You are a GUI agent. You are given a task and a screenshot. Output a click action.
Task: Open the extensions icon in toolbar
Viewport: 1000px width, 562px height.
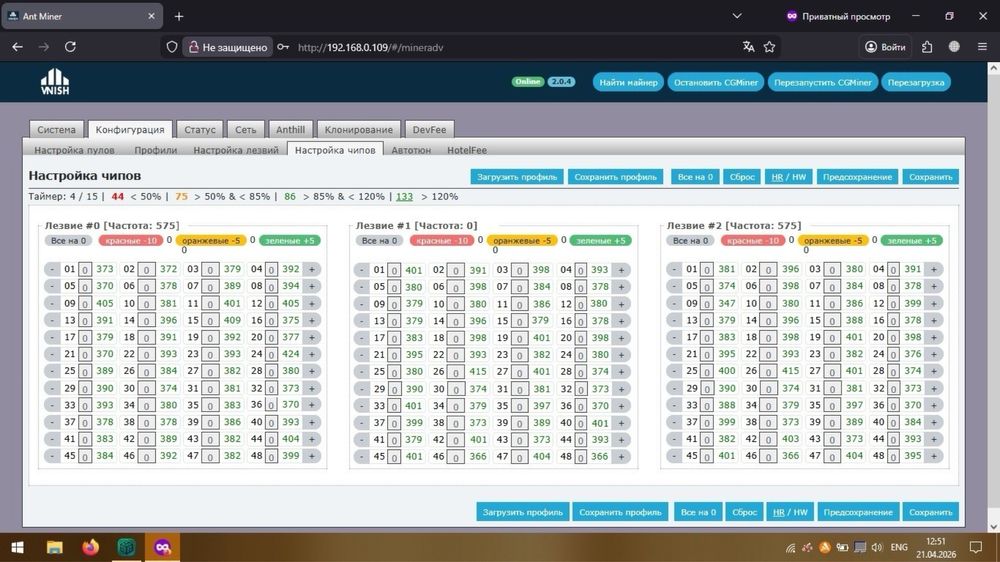point(927,47)
